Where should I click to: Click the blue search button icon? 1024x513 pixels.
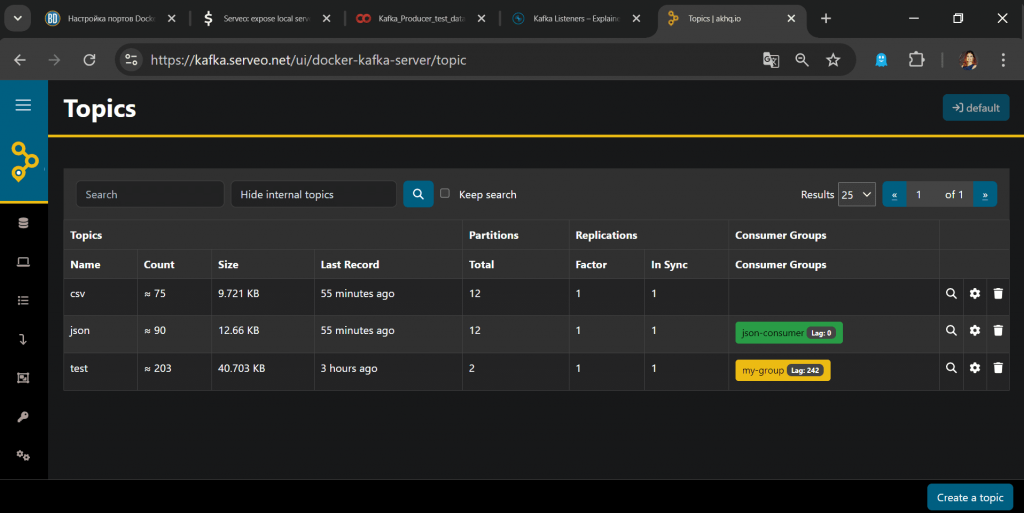(x=418, y=194)
